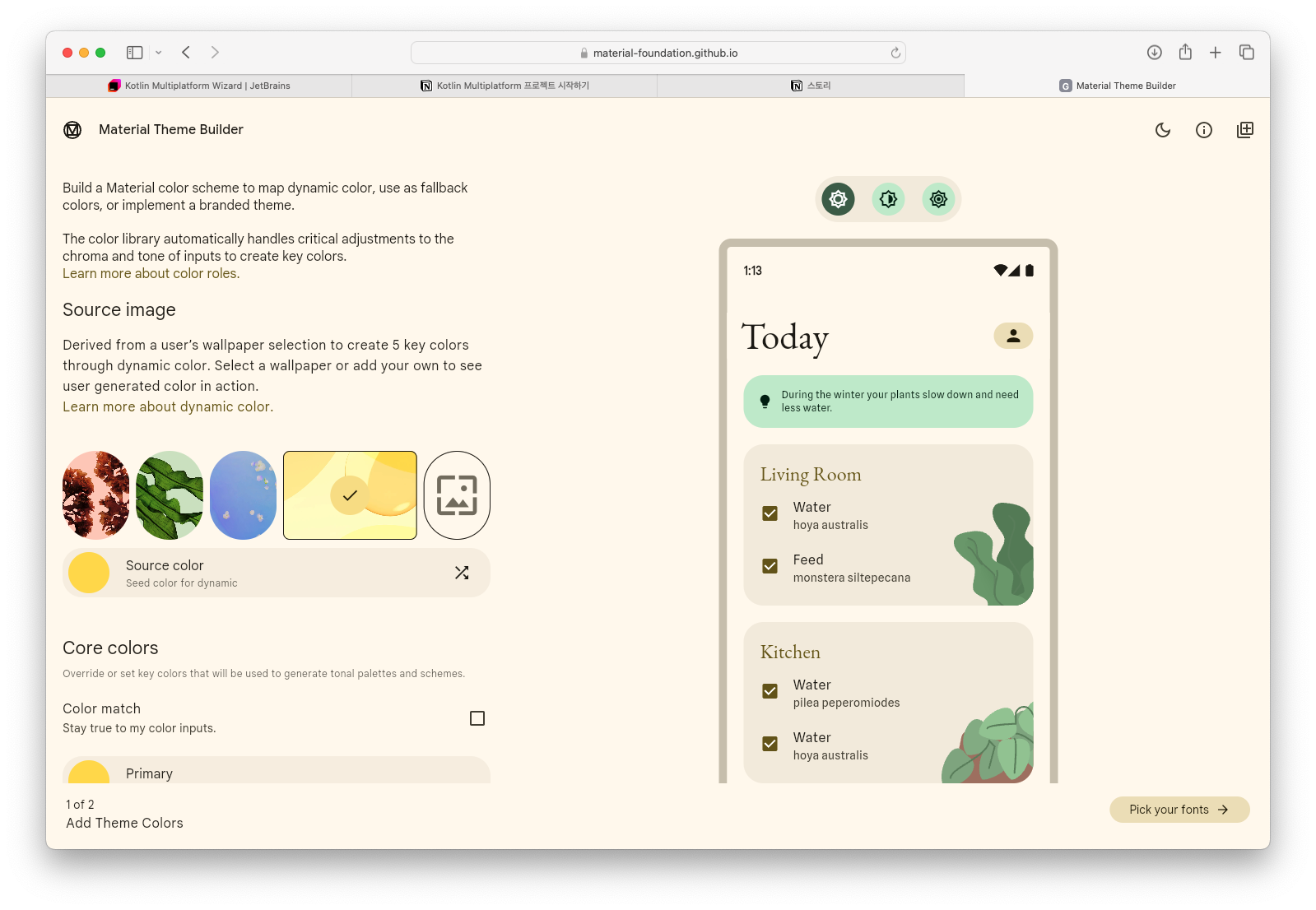
Task: Click the selected yellow wallpaper thumbnail
Action: 350,495
